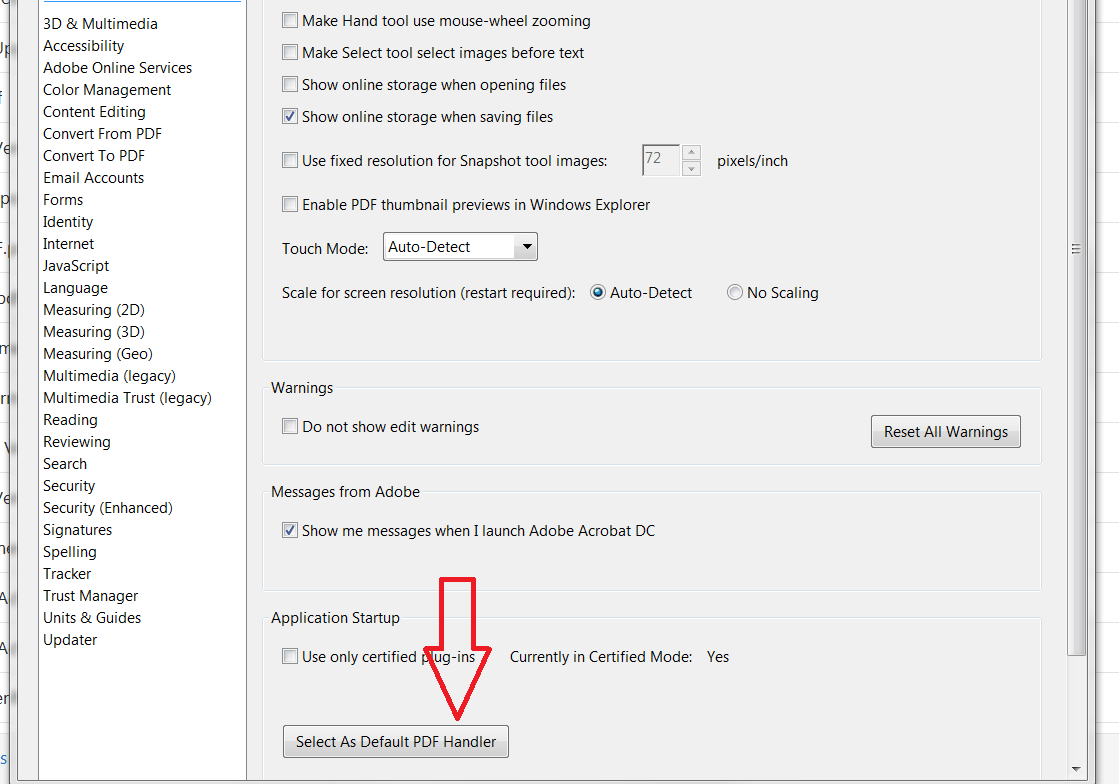Viewport: 1119px width, 784px height.
Task: Click "Select As Default PDF Handler"
Action: coord(395,741)
